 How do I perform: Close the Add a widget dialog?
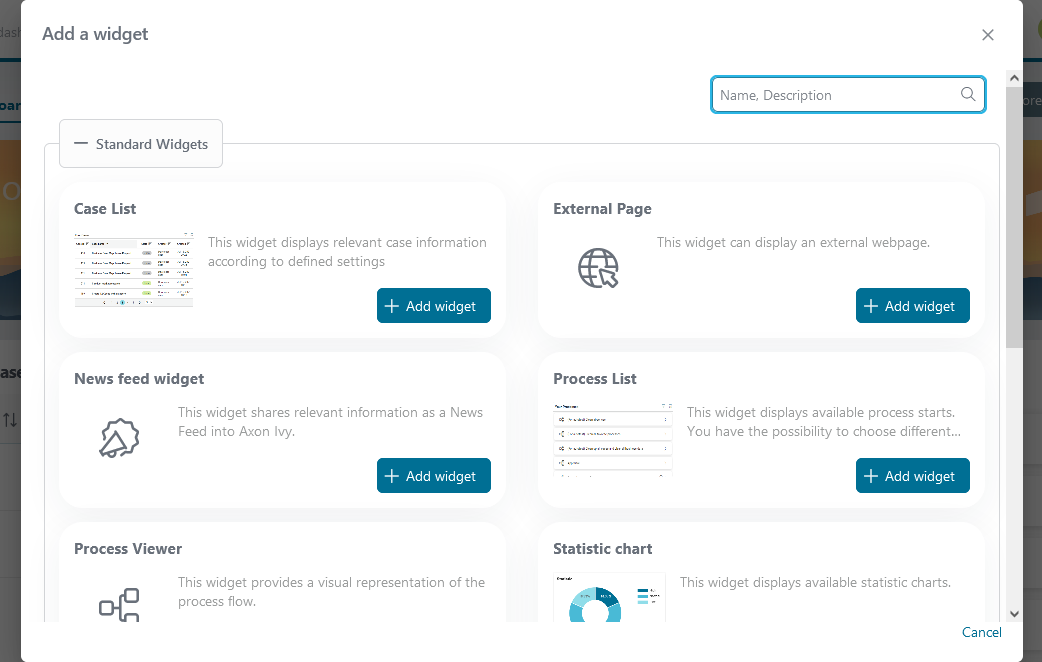[988, 35]
